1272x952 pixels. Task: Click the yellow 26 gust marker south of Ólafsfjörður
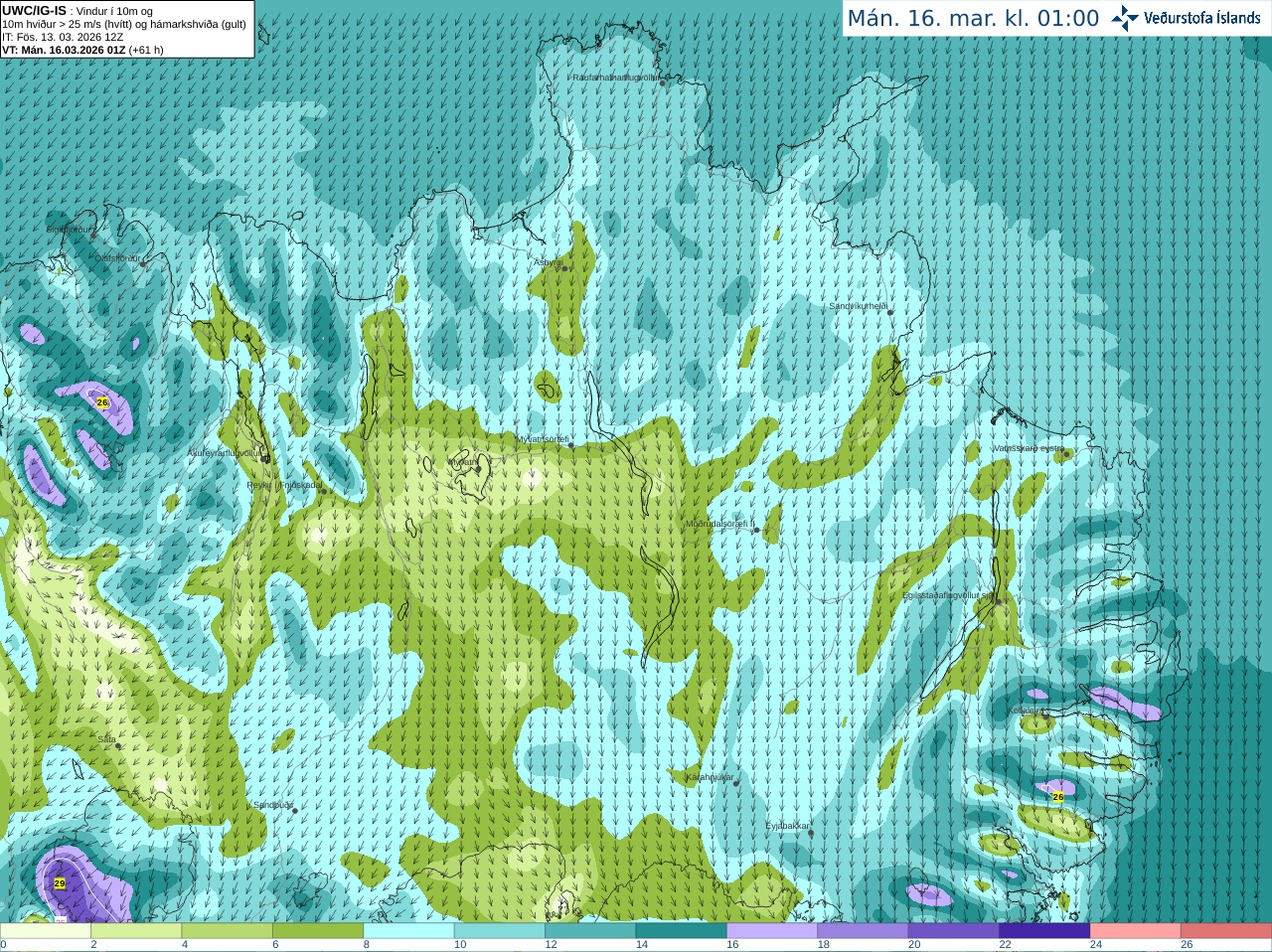click(x=101, y=402)
